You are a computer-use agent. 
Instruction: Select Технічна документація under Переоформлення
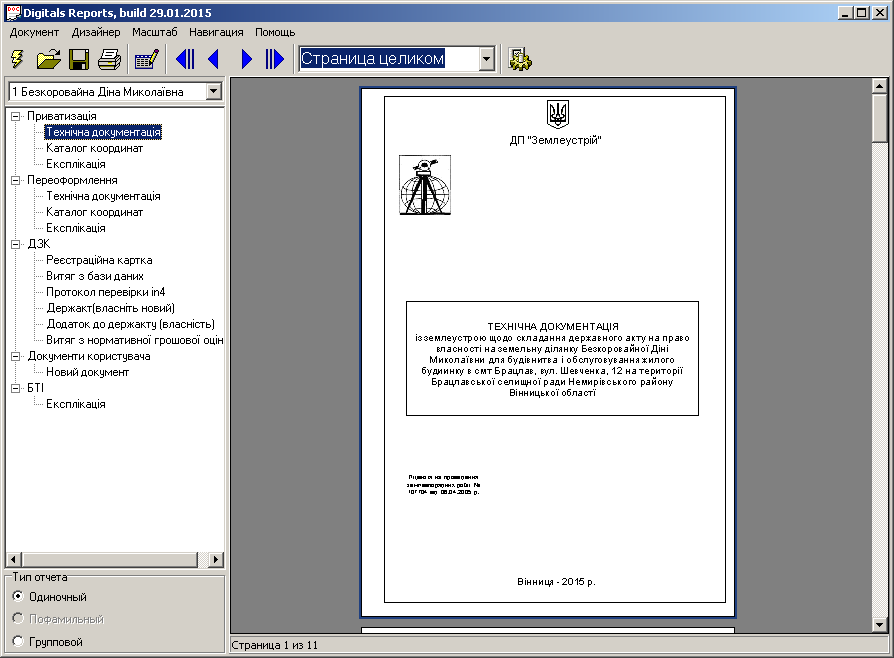point(103,196)
